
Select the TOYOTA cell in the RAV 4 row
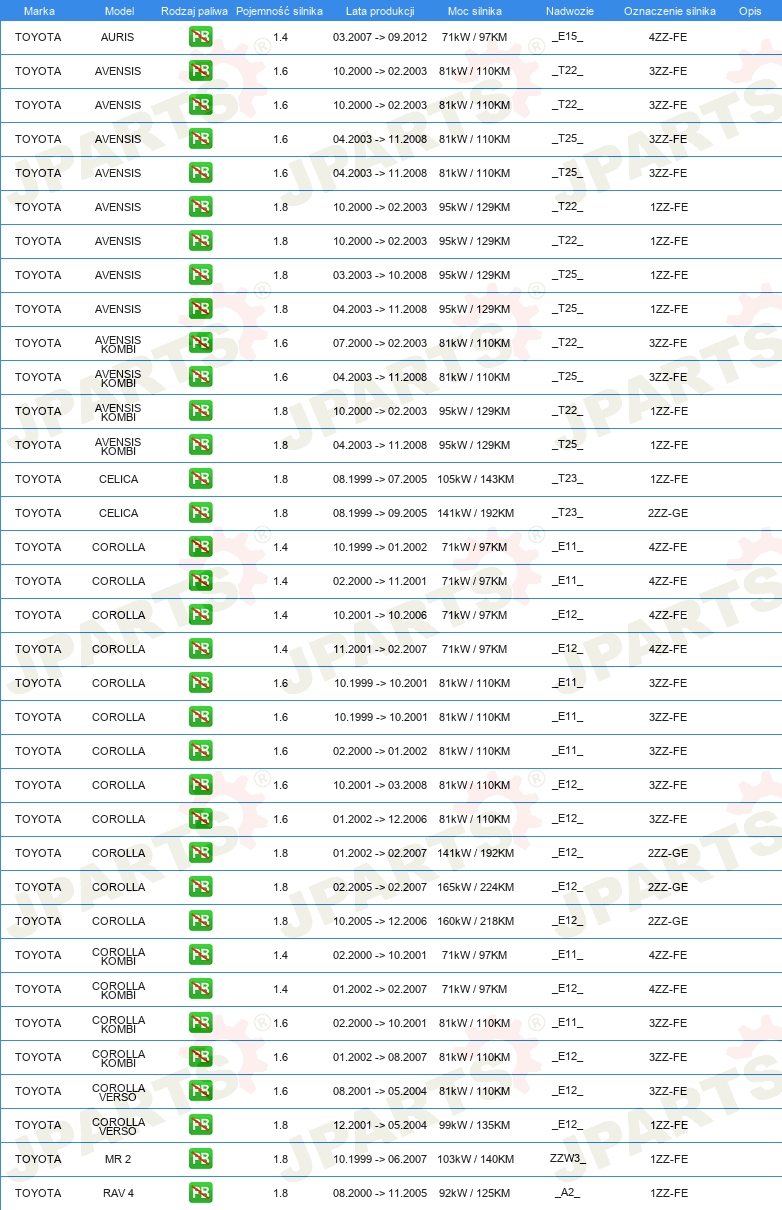pyautogui.click(x=38, y=1193)
